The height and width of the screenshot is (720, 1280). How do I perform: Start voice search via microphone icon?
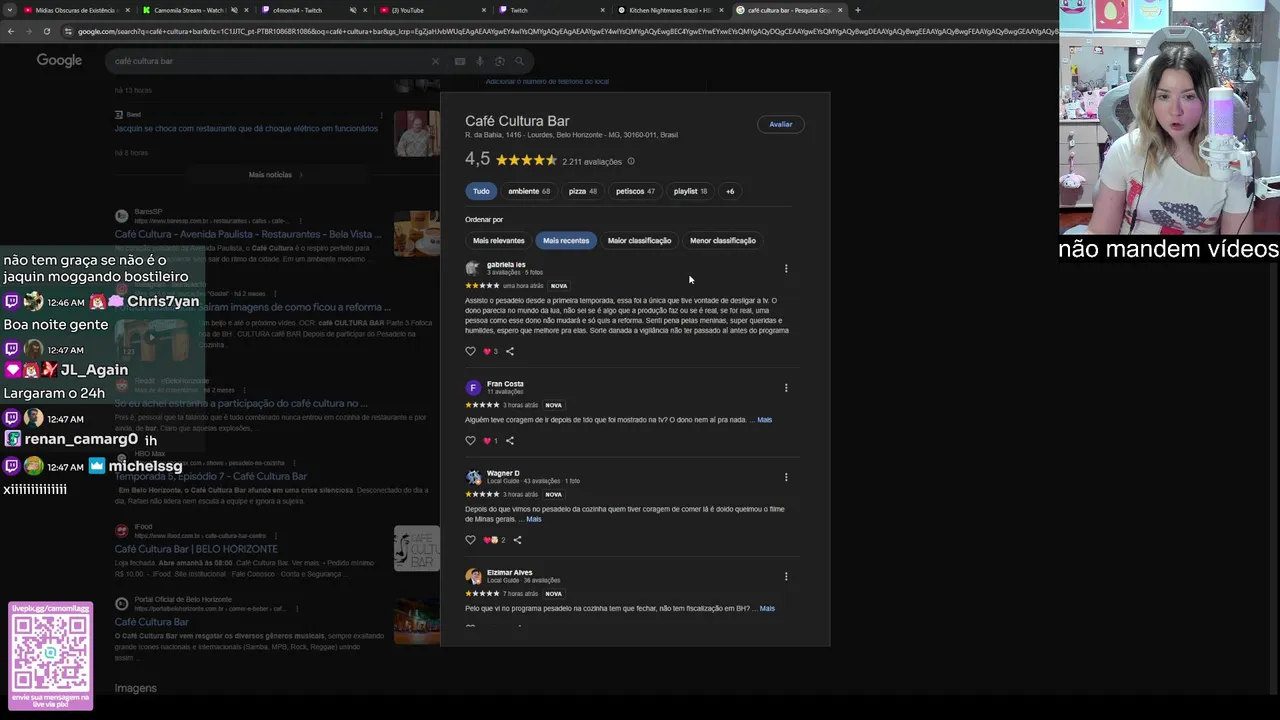[480, 61]
